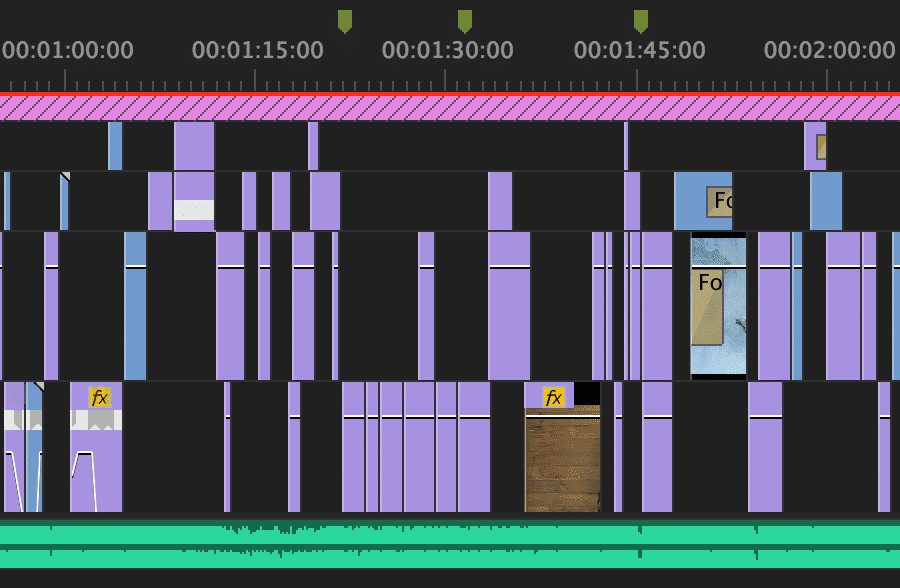Select the wide purple clip under 00:01:30:00 on third track
The height and width of the screenshot is (588, 900).
click(x=509, y=306)
